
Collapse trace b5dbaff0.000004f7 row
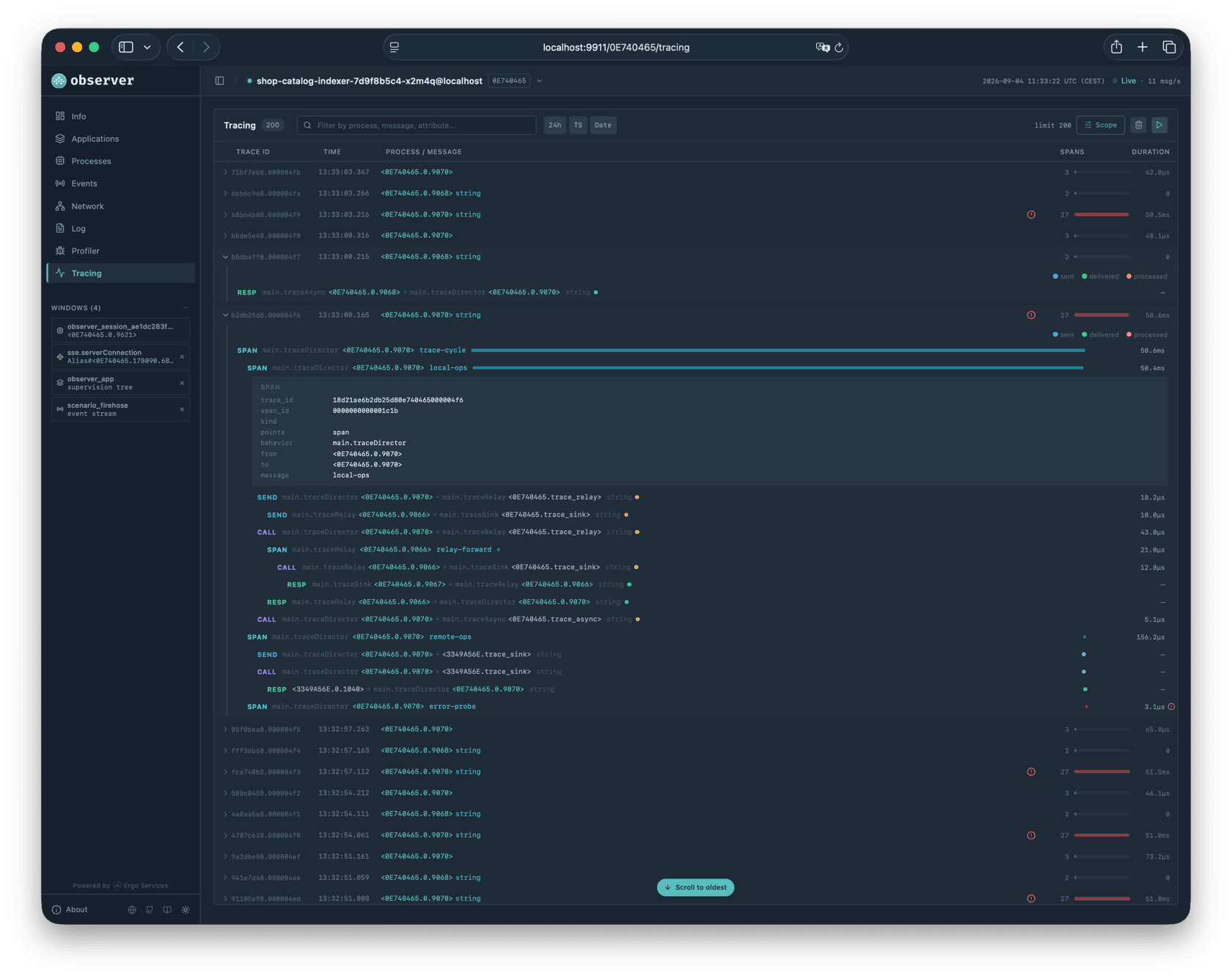pos(225,257)
